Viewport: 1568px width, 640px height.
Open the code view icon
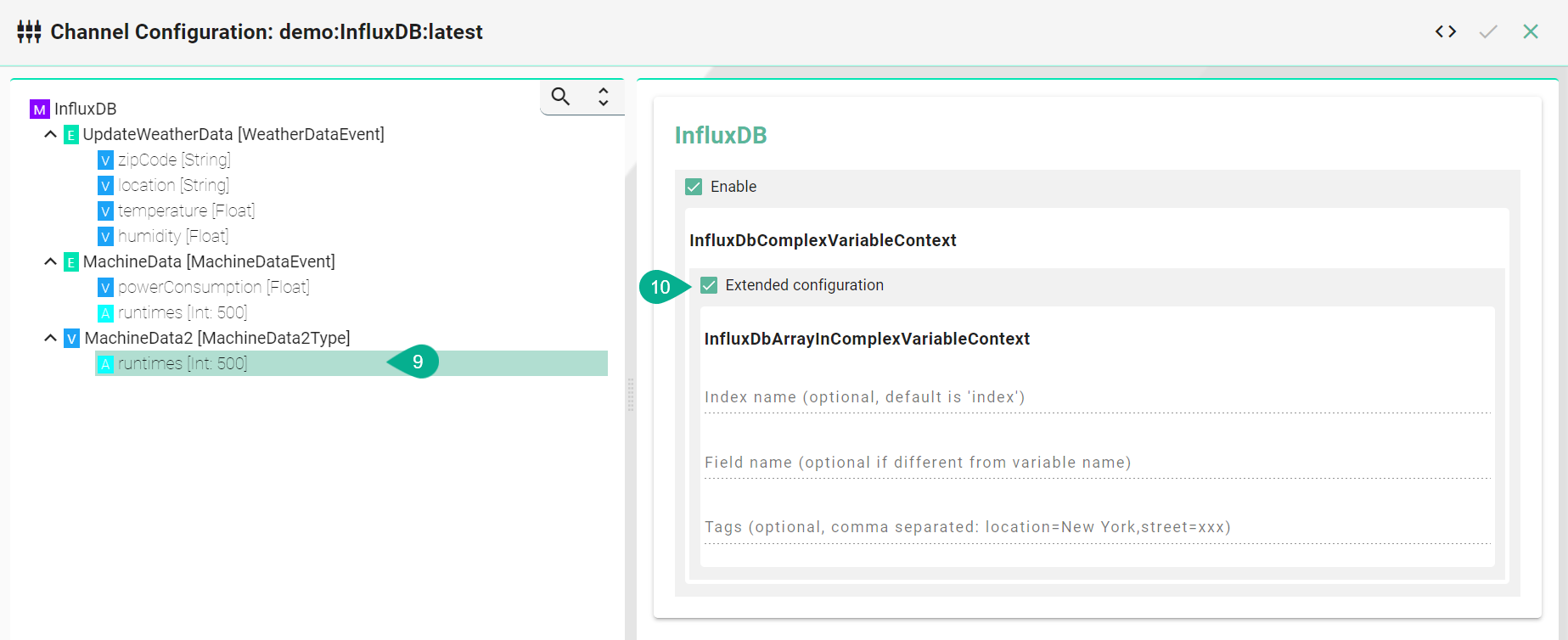[1445, 32]
